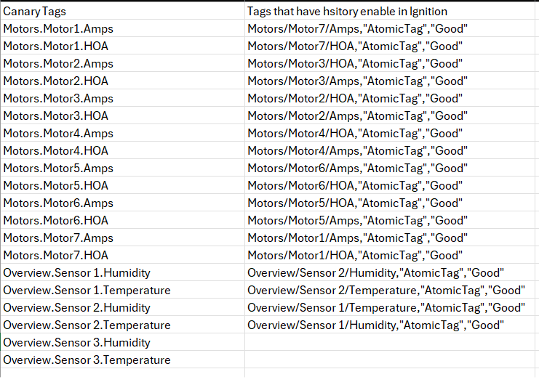540x378 pixels.
Task: Select the Overview.Sensor 3.Temperature cell
Action: 123,360
